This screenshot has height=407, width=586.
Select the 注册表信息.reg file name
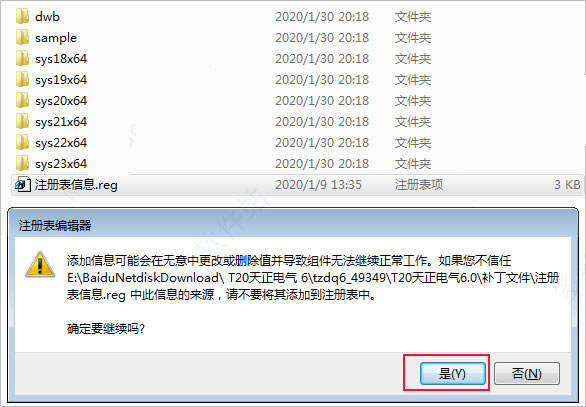tap(76, 185)
